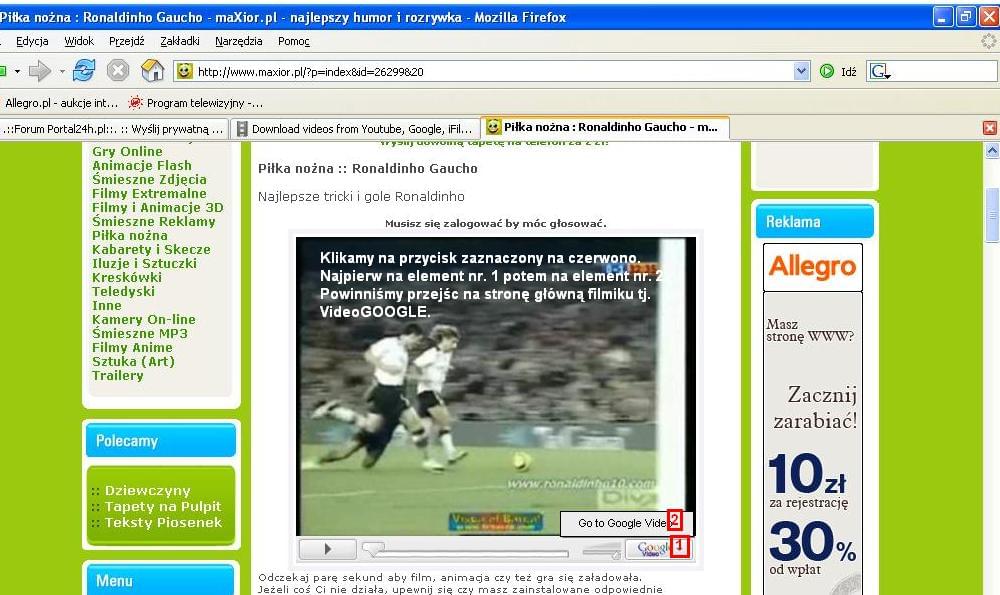
Task: Open Śmieszne MP3 link
Action: 140,334
